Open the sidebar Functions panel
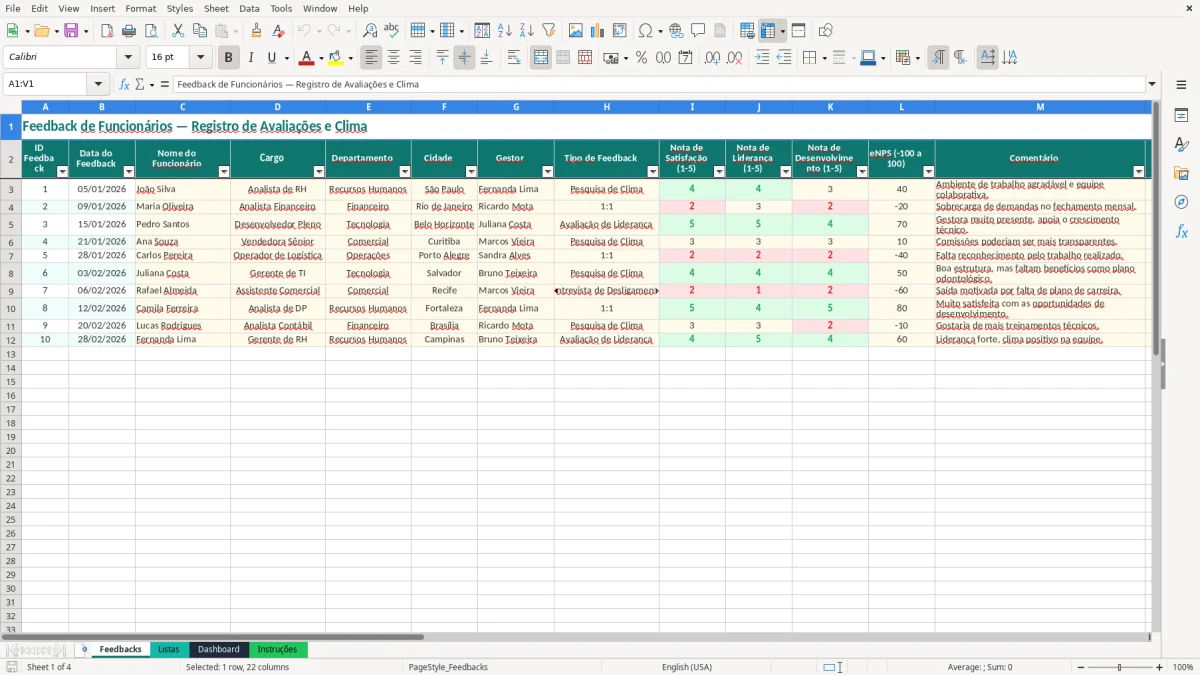 1181,231
